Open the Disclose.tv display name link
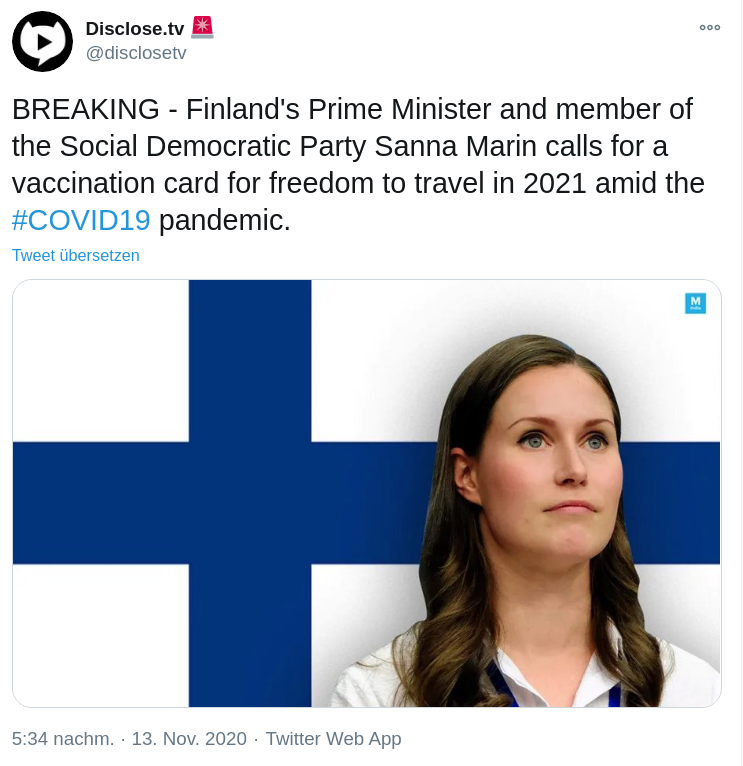This screenshot has height=766, width=743. (135, 28)
